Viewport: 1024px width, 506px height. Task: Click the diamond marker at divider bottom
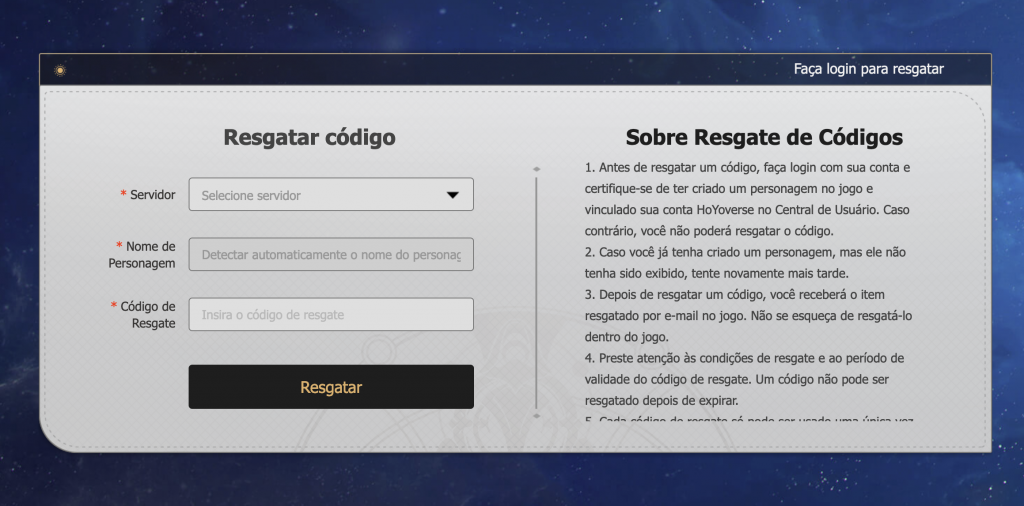pyautogui.click(x=537, y=415)
